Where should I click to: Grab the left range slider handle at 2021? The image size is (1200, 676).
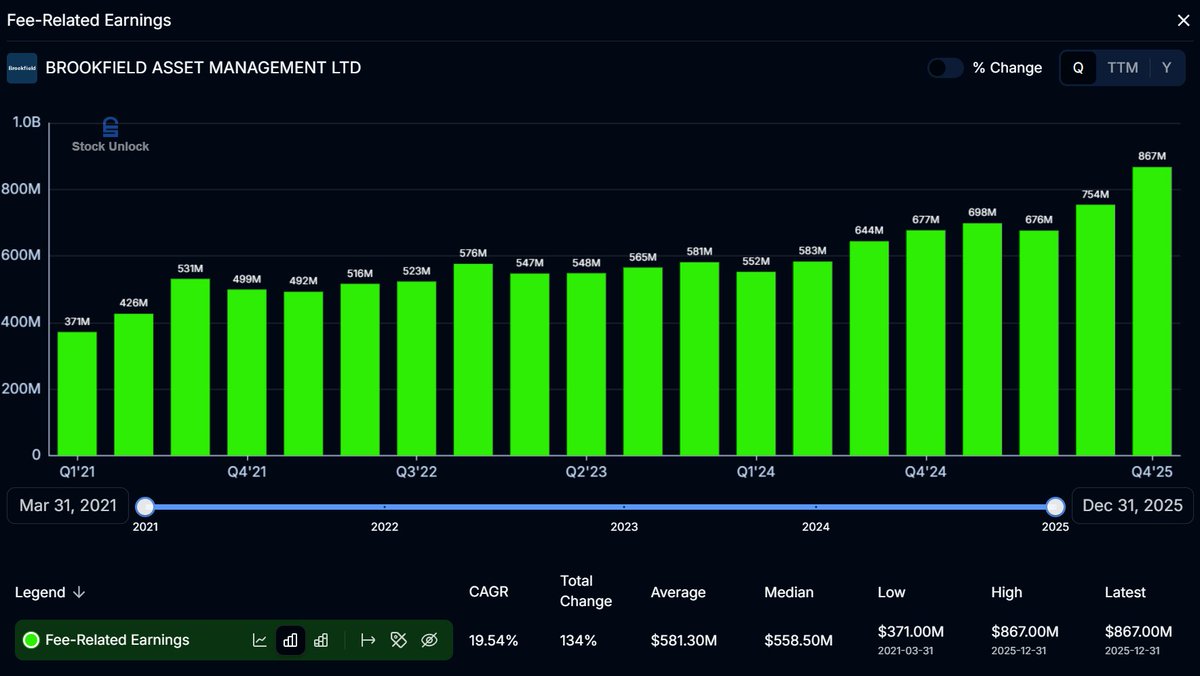tap(145, 506)
